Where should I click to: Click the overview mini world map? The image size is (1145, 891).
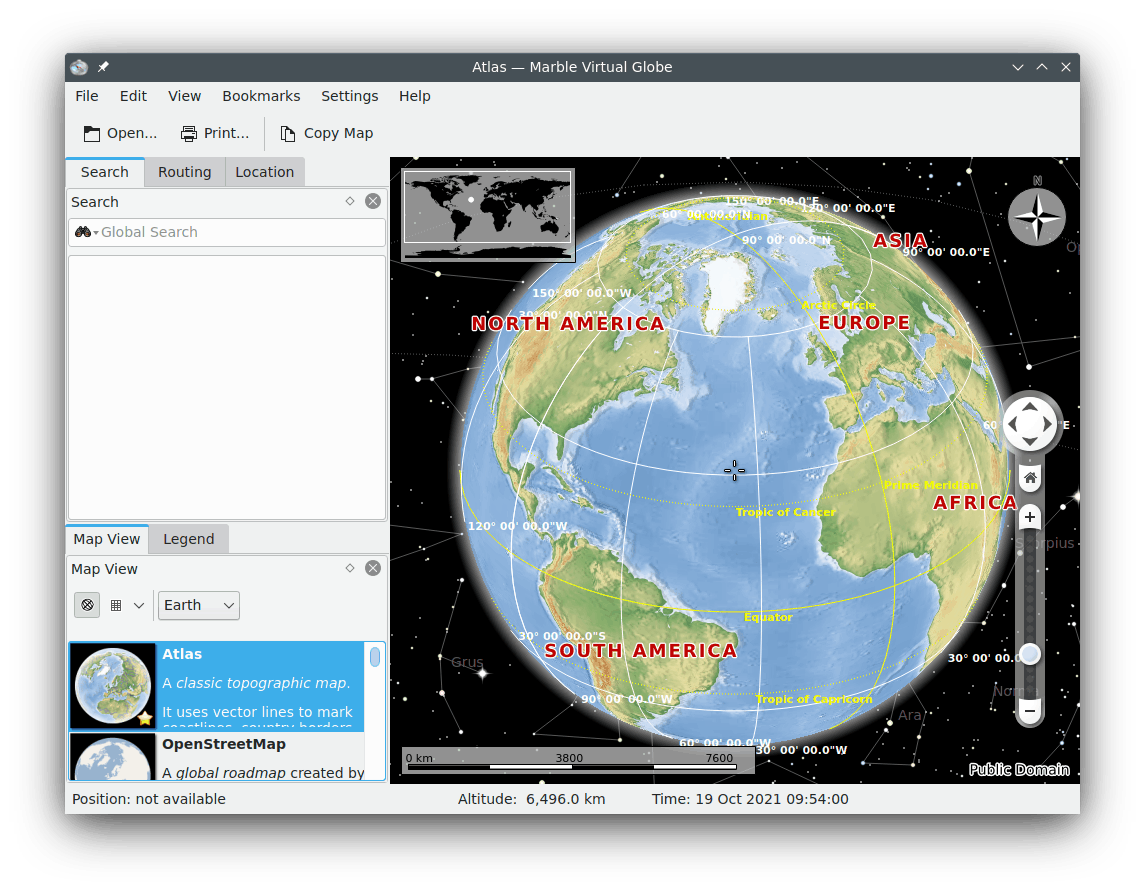(x=488, y=215)
